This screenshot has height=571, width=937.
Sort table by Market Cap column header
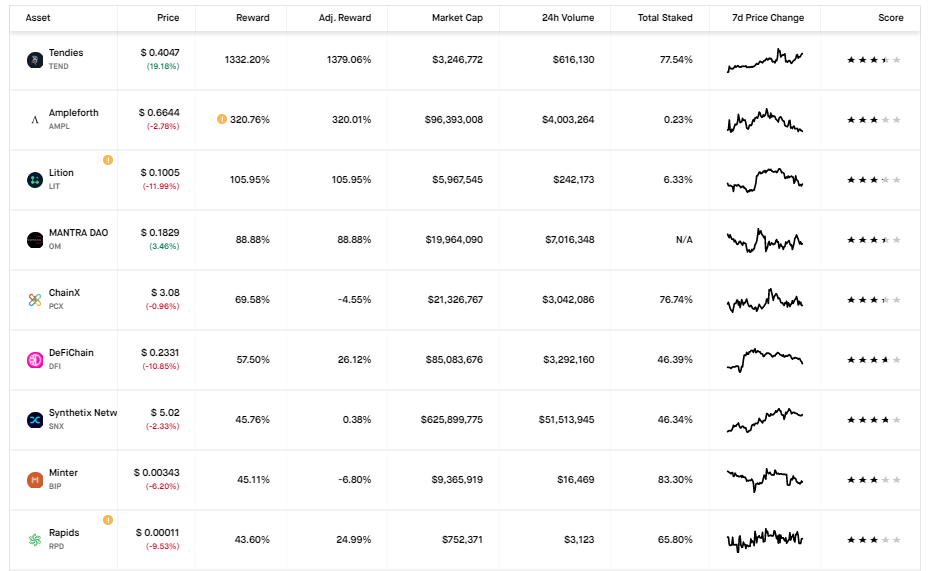[x=457, y=18]
